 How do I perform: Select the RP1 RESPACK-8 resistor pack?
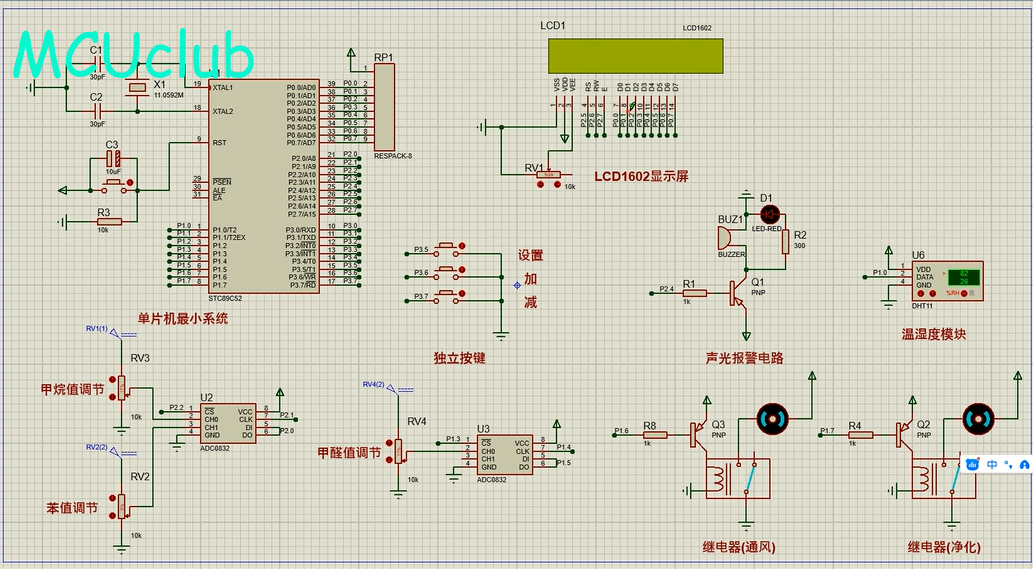(x=384, y=107)
